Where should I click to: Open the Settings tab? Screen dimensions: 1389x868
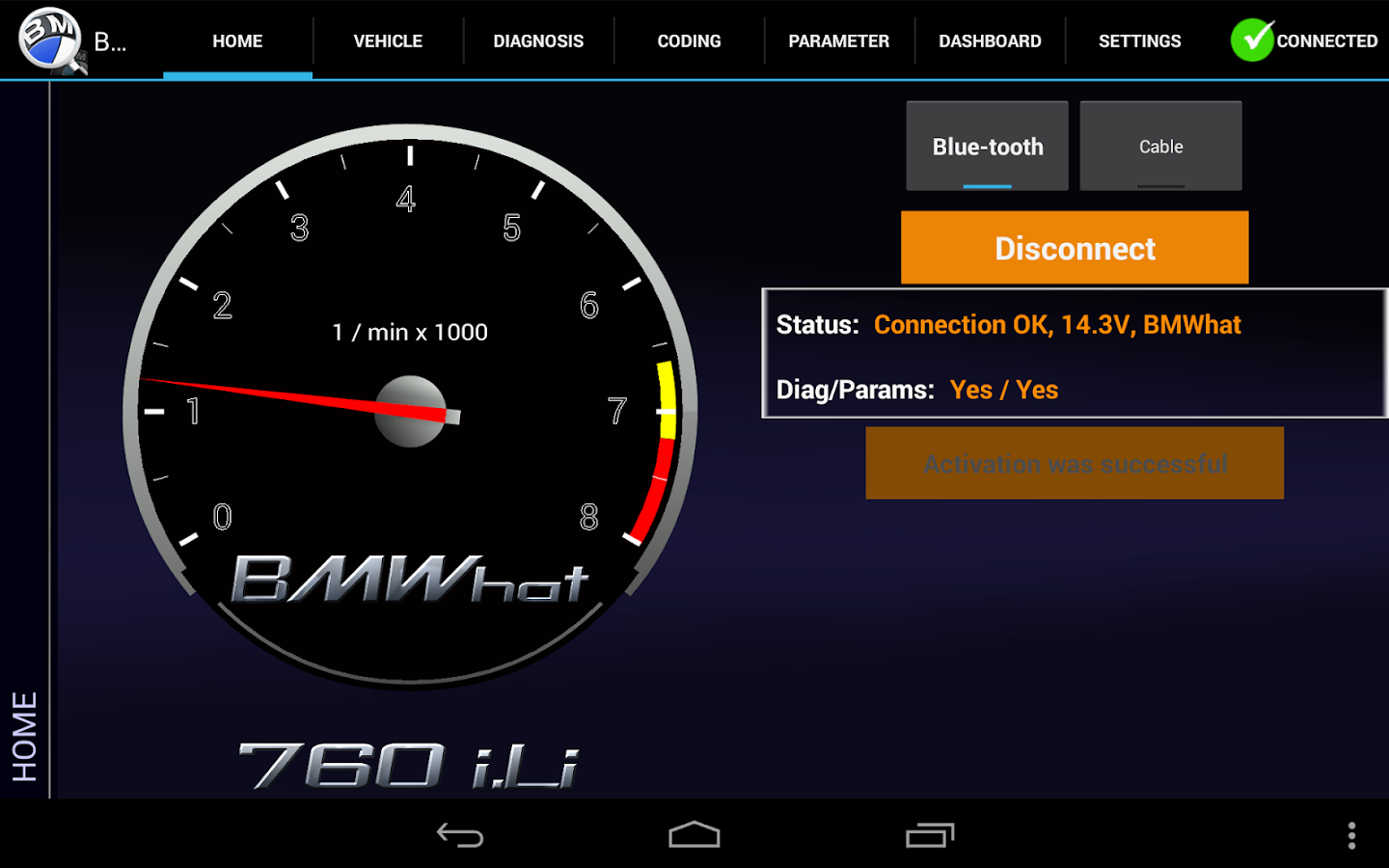point(1140,41)
